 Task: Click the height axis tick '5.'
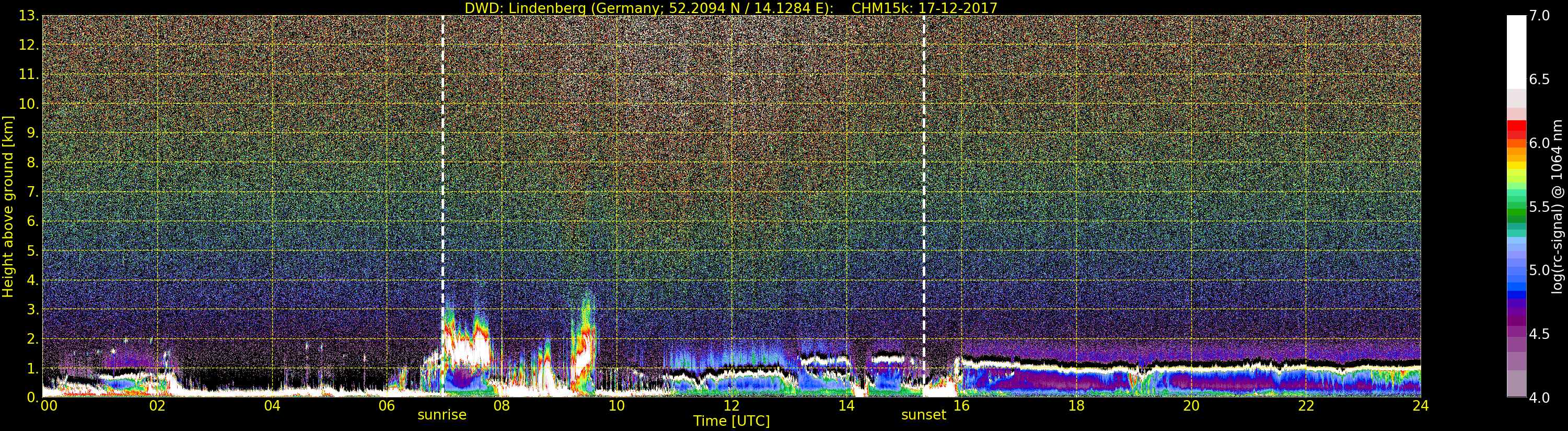[32, 251]
